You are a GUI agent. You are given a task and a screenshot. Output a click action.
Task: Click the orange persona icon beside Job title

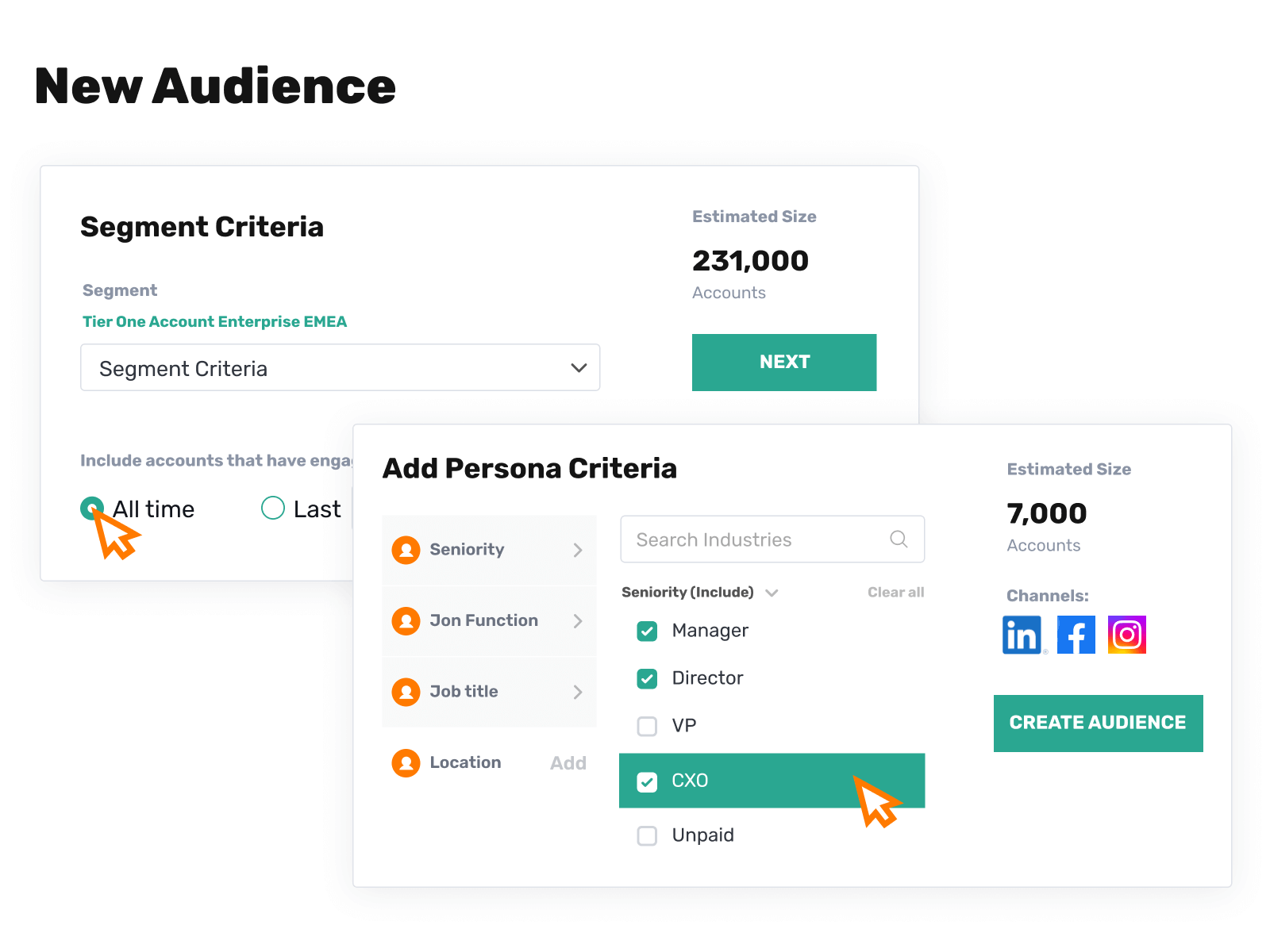pyautogui.click(x=406, y=692)
